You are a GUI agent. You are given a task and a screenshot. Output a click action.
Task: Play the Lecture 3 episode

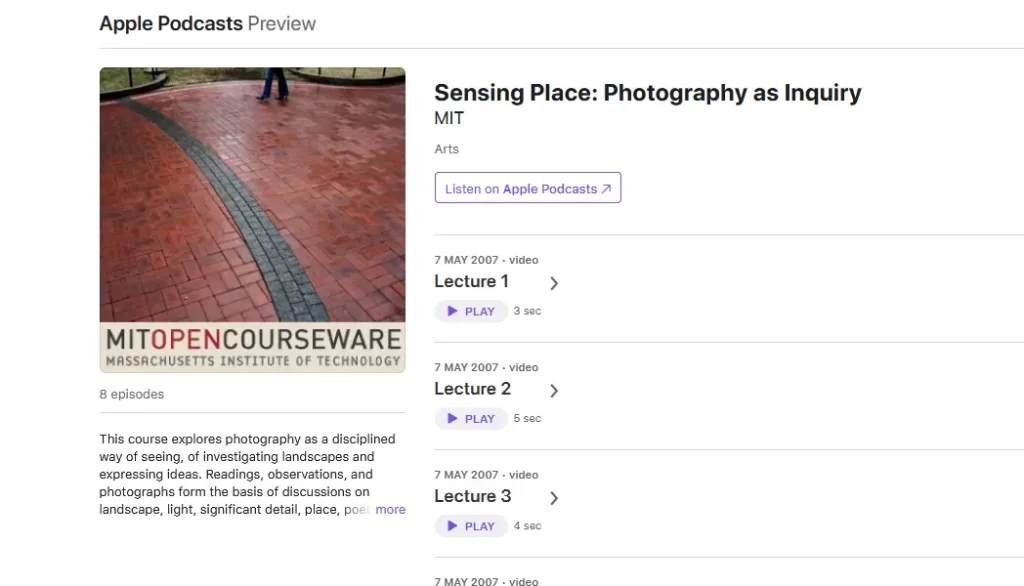(471, 526)
